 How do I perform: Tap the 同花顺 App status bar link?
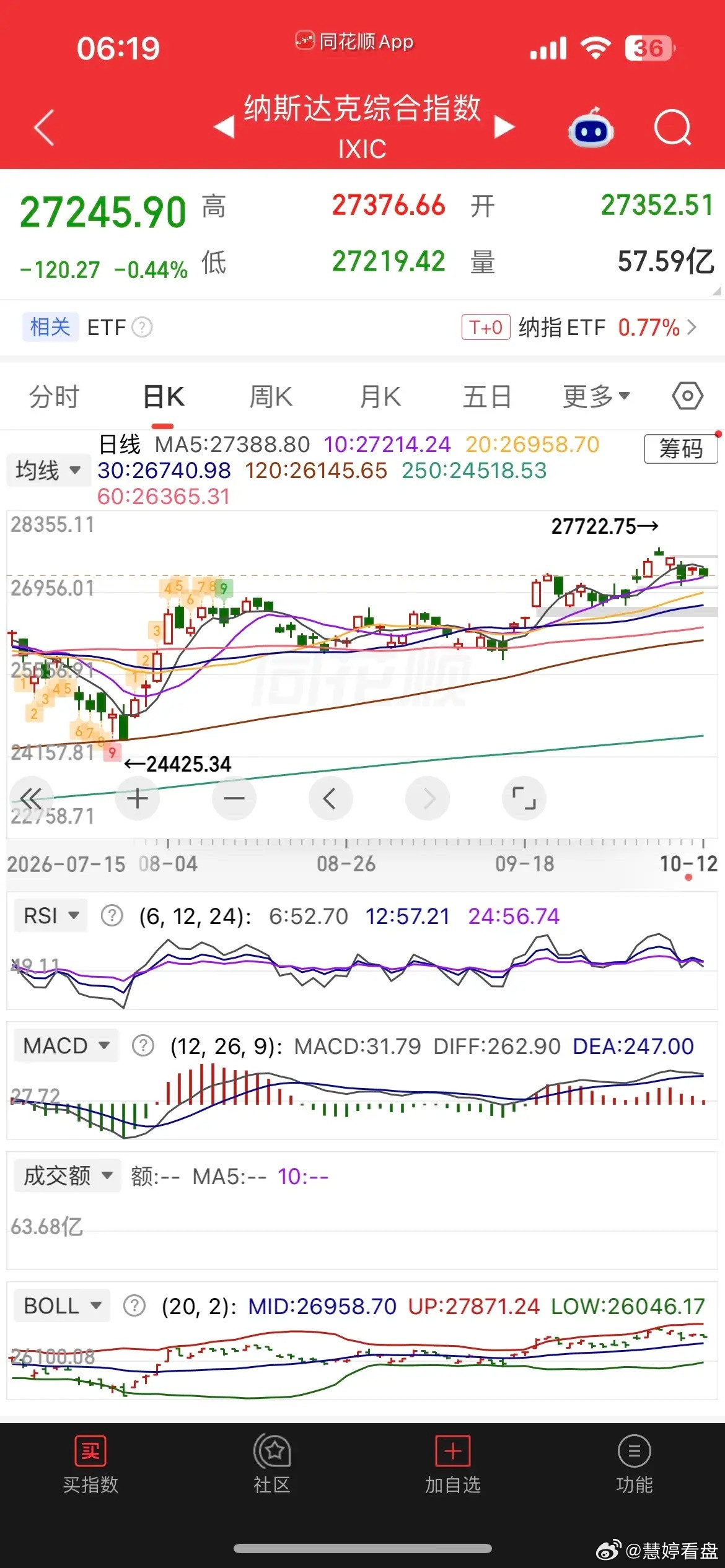[x=354, y=41]
